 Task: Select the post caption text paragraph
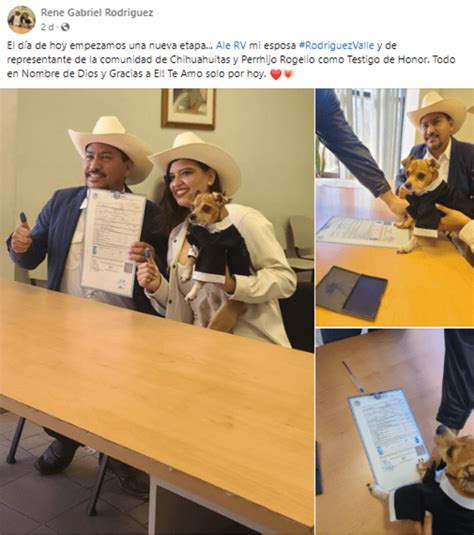pyautogui.click(x=231, y=60)
